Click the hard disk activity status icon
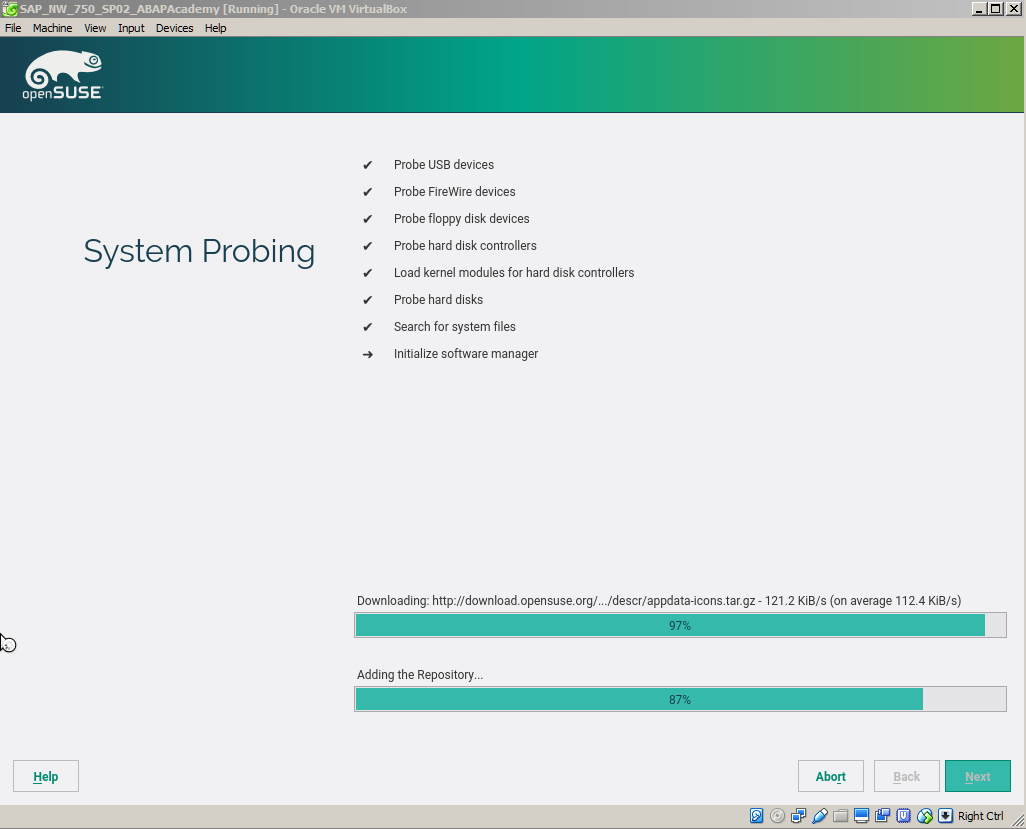 (756, 815)
